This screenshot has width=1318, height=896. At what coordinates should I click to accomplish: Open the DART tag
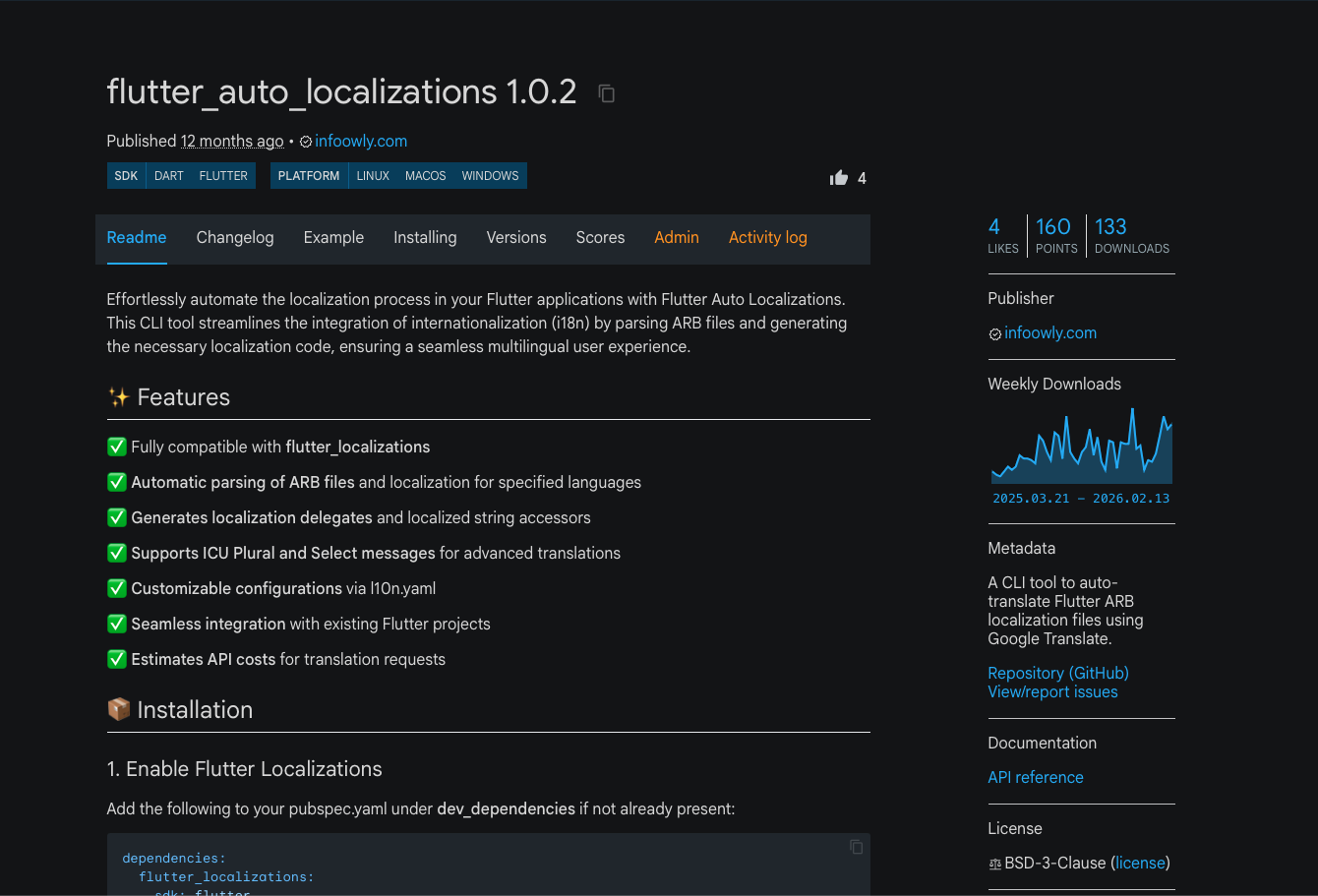click(x=168, y=175)
